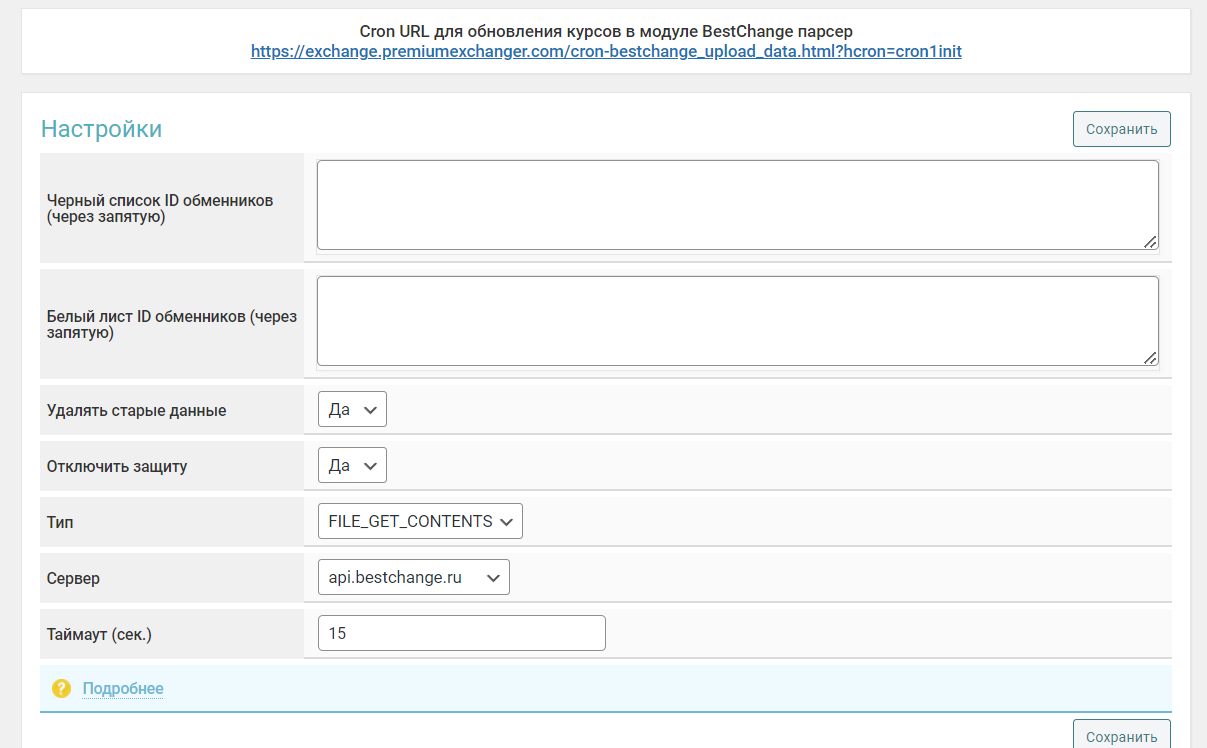Viewport: 1207px width, 748px height.
Task: Click the Таймаут (сек.) label
Action: (99, 634)
